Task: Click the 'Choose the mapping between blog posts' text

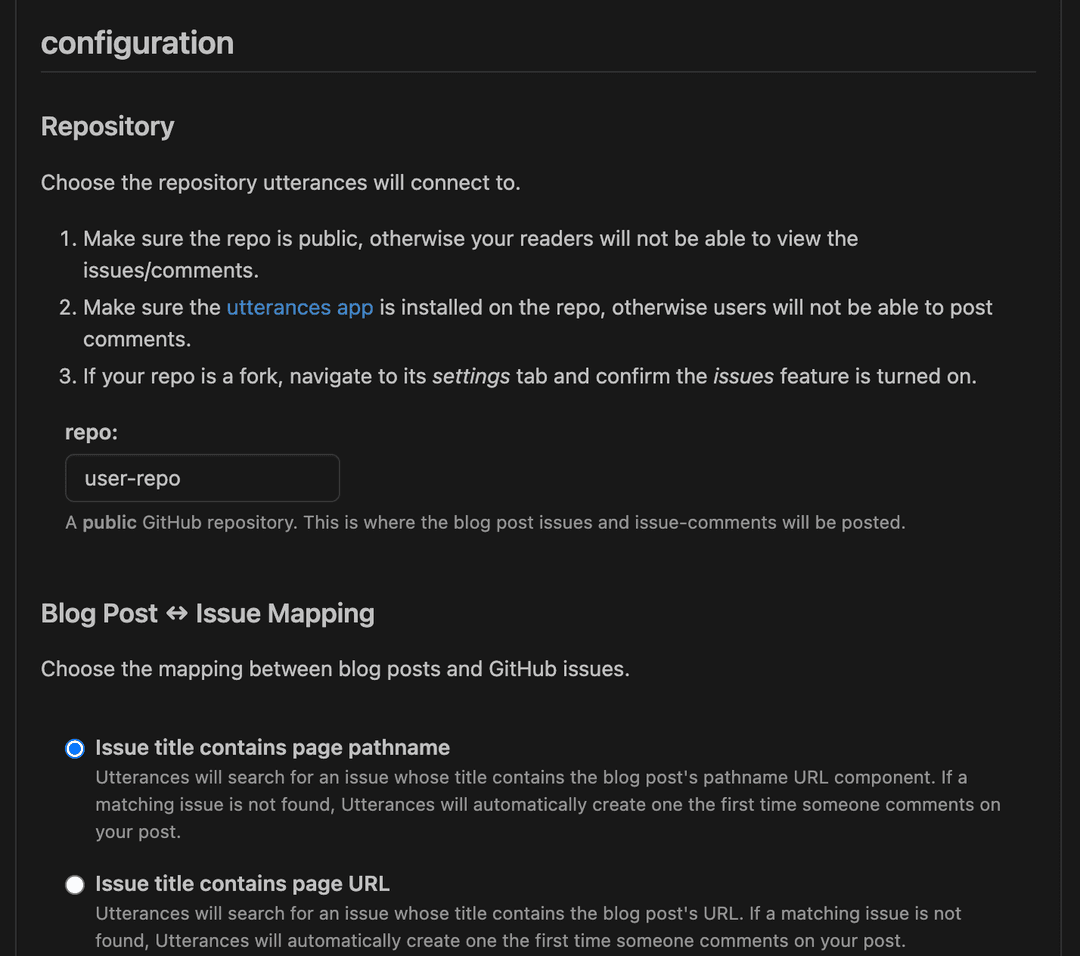Action: 335,669
